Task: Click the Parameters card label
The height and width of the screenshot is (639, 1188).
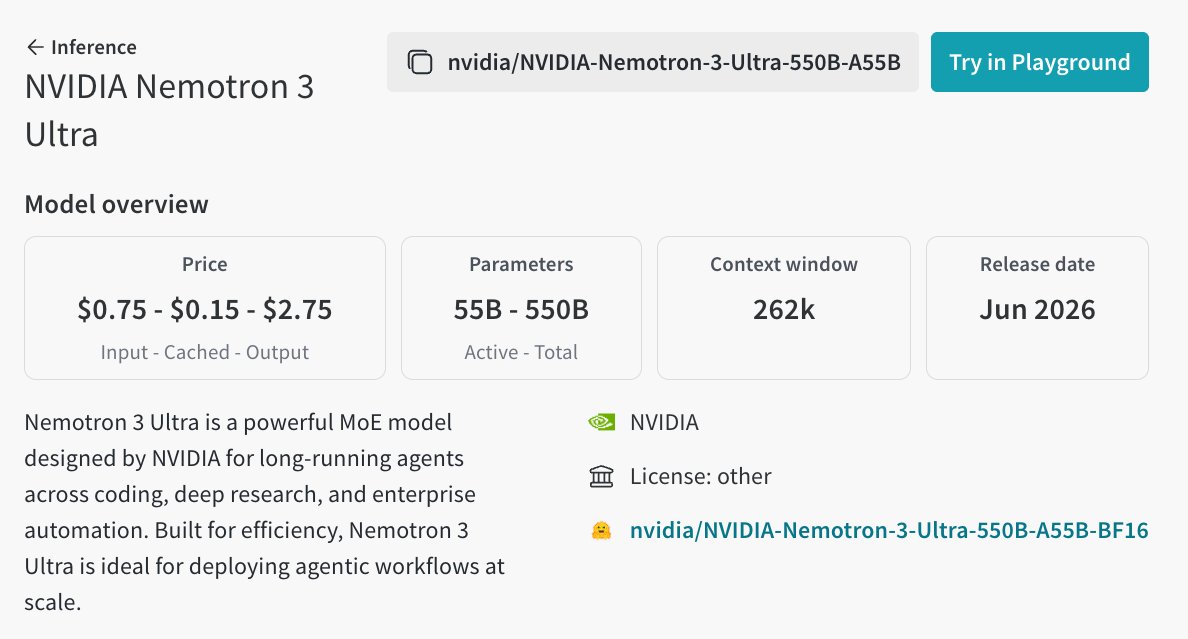Action: [x=521, y=264]
